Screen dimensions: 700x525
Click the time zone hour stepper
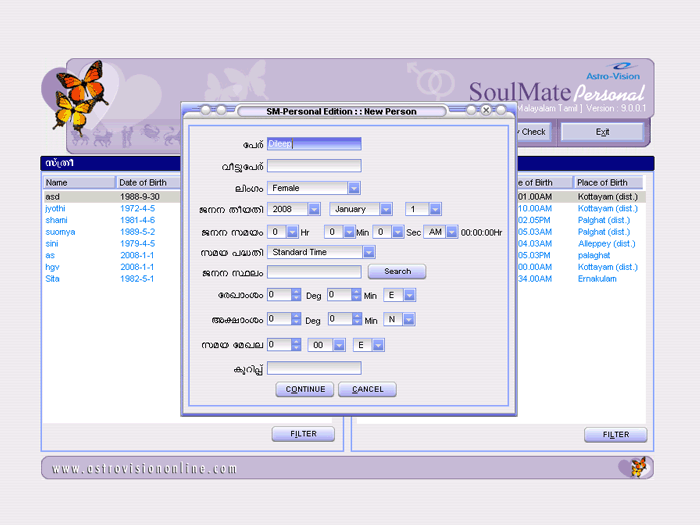296,345
